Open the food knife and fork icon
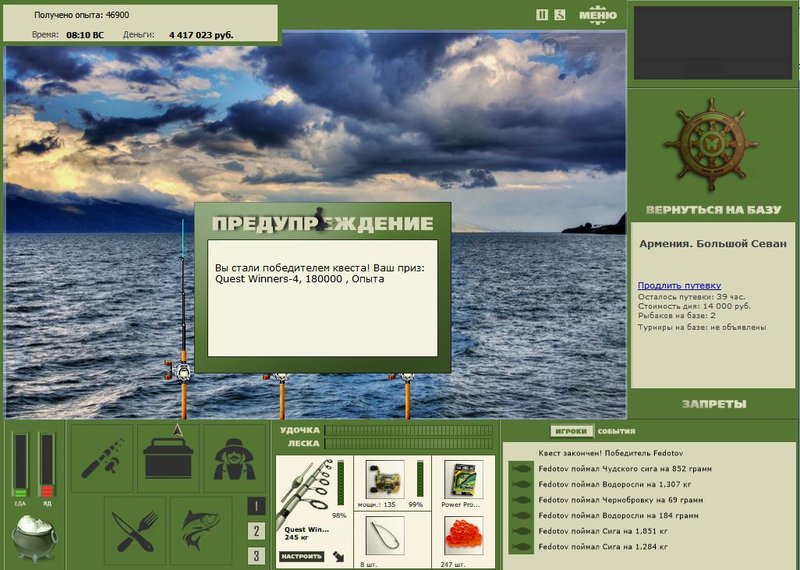Image resolution: width=800 pixels, height=570 pixels. coord(135,531)
